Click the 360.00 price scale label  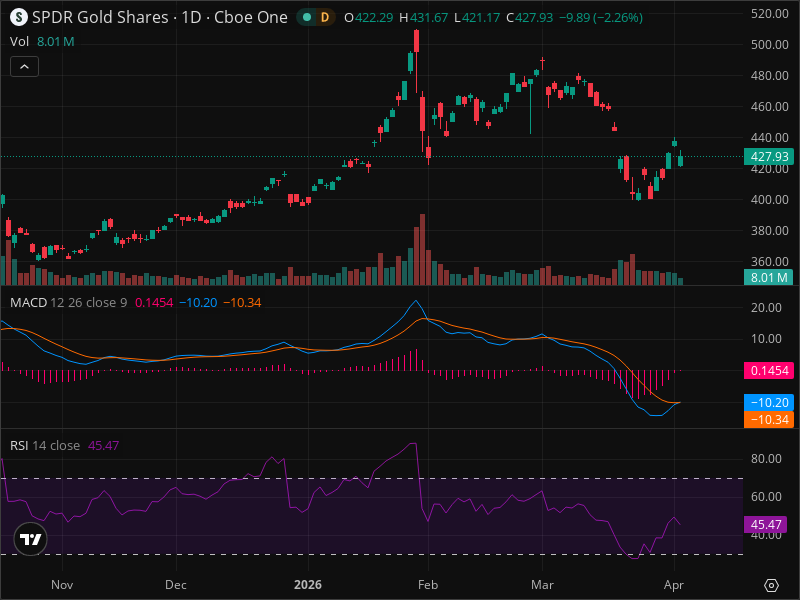coord(770,262)
